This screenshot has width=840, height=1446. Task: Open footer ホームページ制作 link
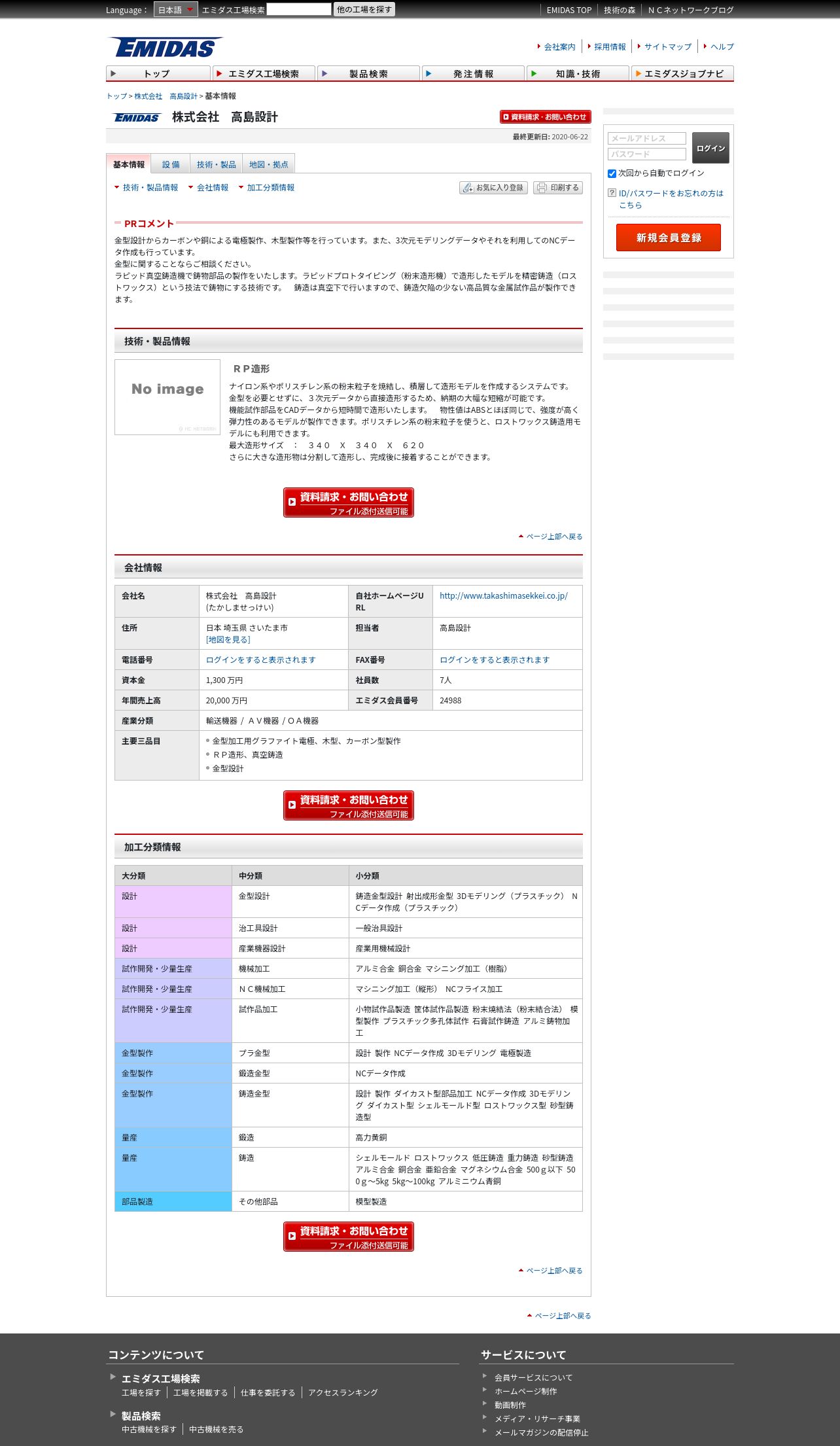(x=526, y=1391)
